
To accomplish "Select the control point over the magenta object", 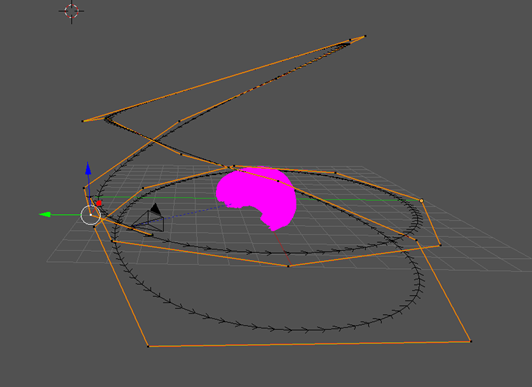I will pos(278,181).
